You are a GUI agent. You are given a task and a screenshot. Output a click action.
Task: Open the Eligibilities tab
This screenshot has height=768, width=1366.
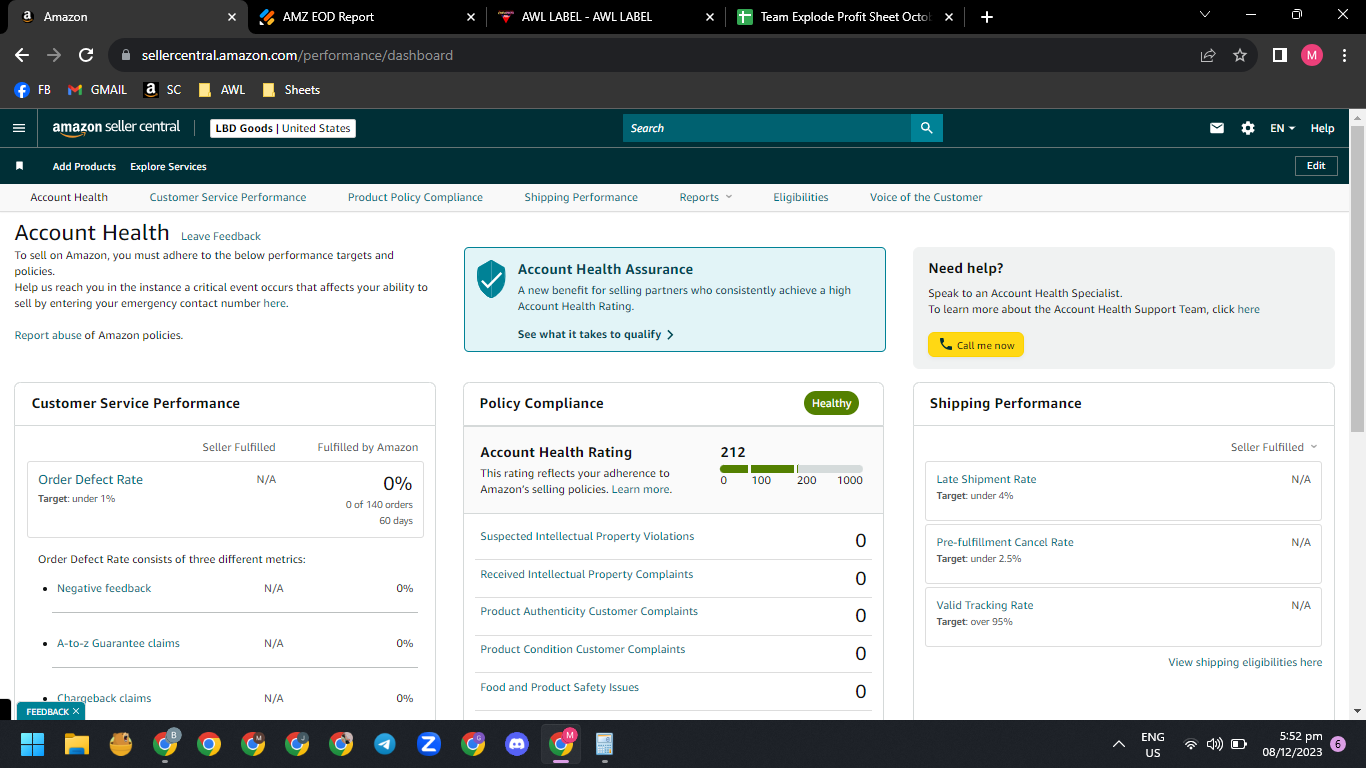tap(801, 197)
